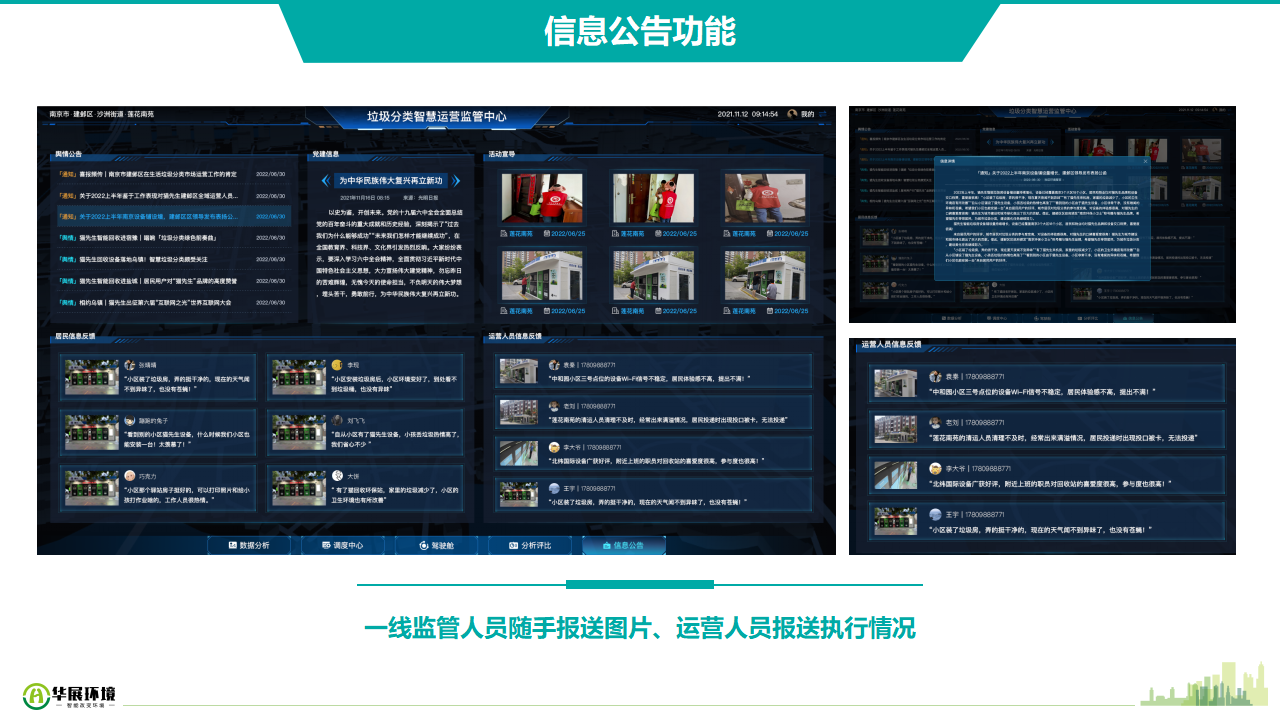Click the right chevron beside the party news headline
This screenshot has height=720, width=1280.
coord(456,181)
